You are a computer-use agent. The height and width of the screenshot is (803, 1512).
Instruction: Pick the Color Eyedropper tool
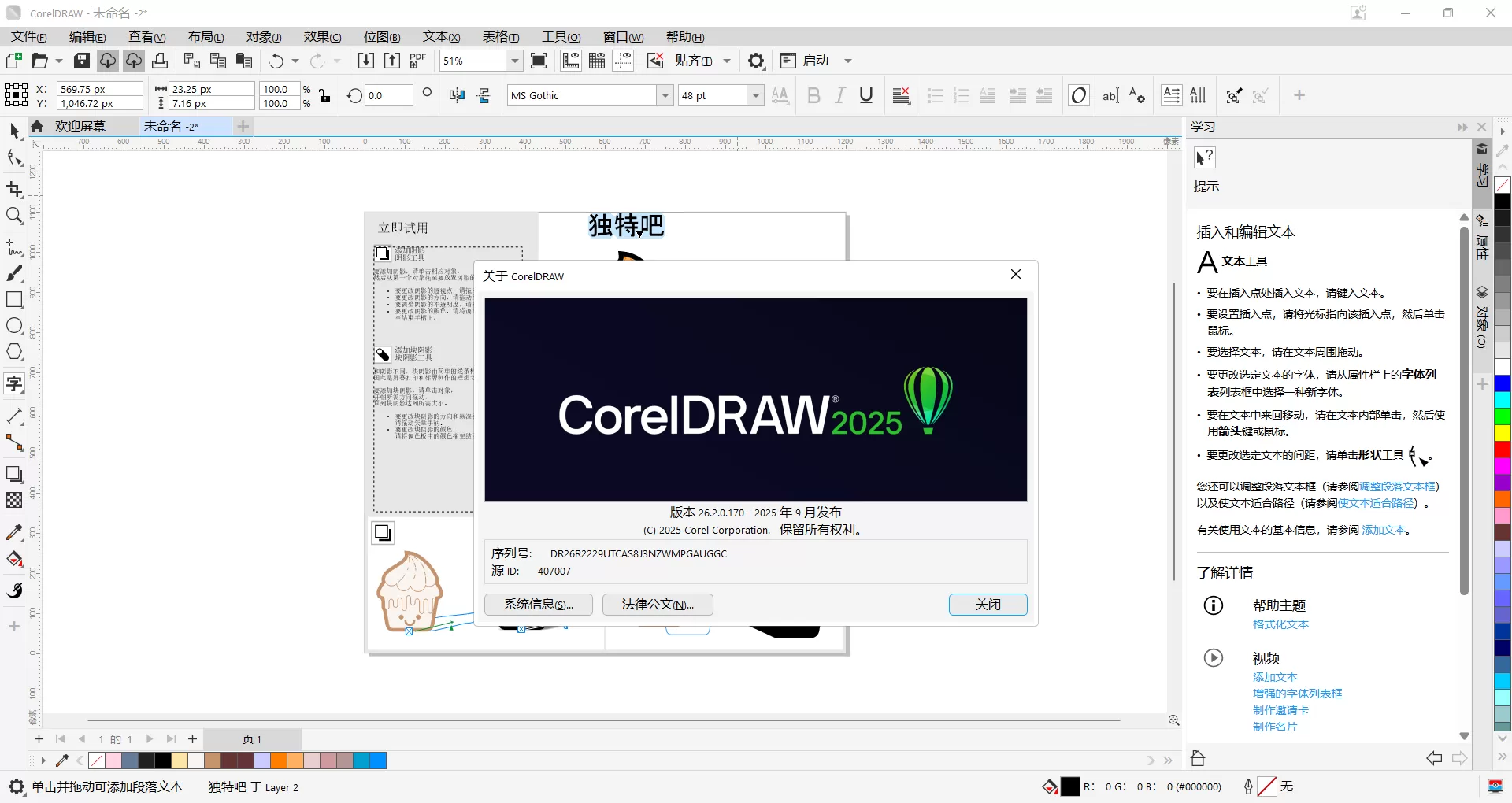point(14,532)
